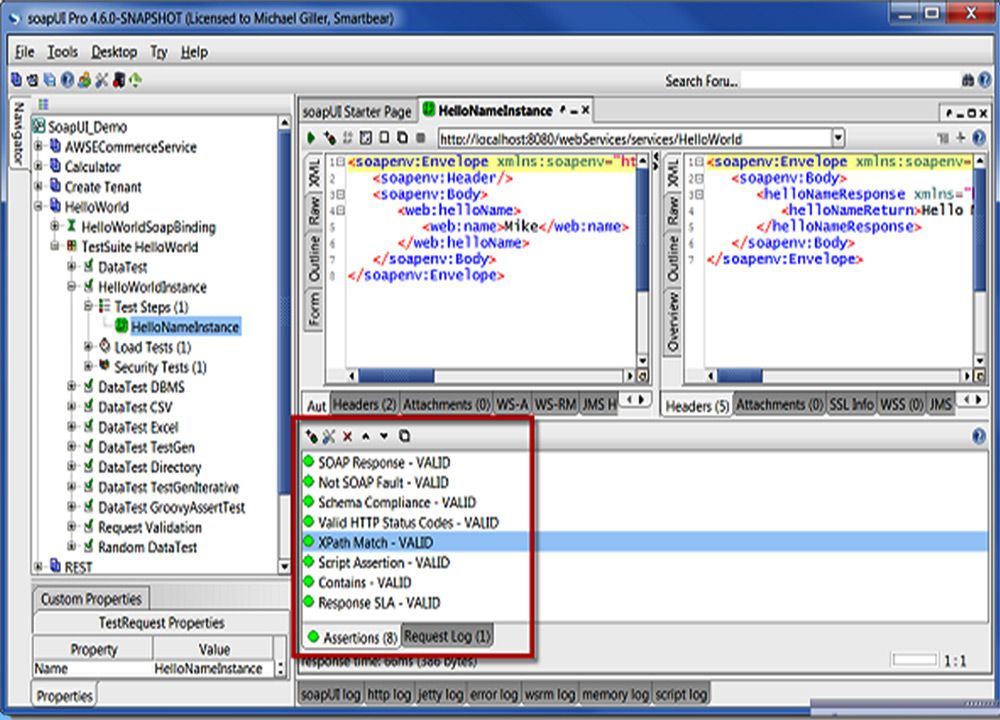
Task: Click the navigator tree view mode icon
Action: point(43,104)
